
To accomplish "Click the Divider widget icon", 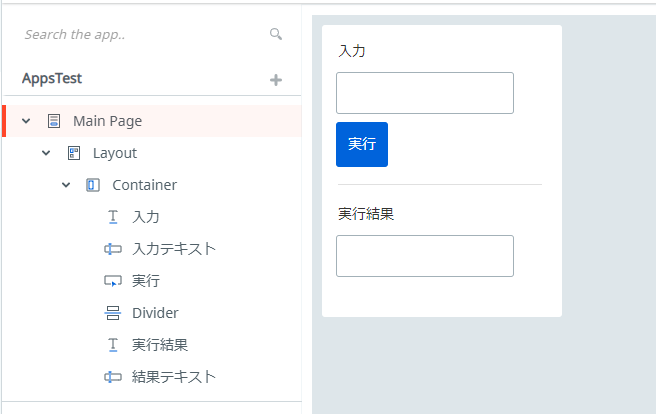I will 113,313.
